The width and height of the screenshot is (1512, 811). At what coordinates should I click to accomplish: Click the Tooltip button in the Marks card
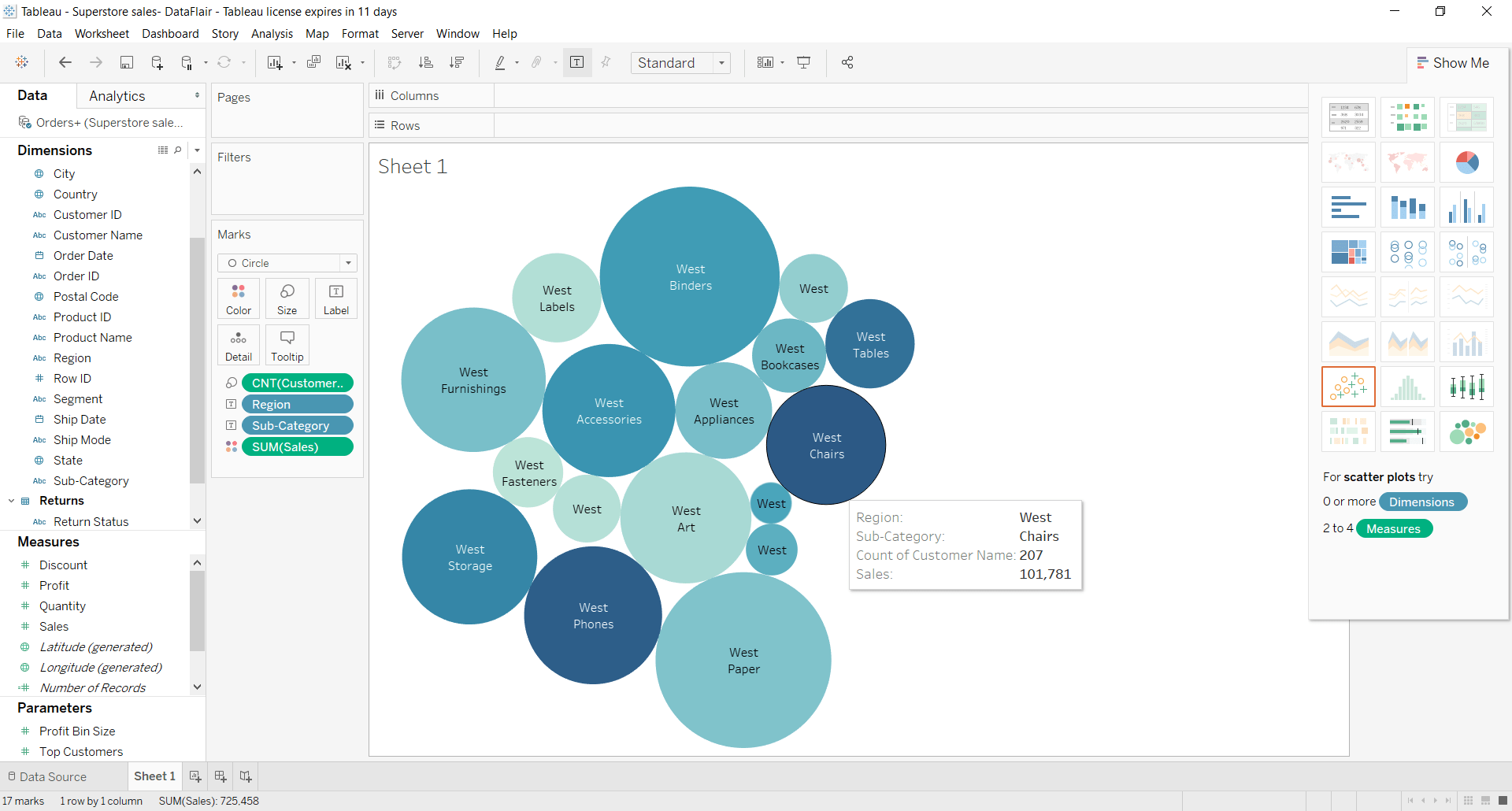(287, 344)
